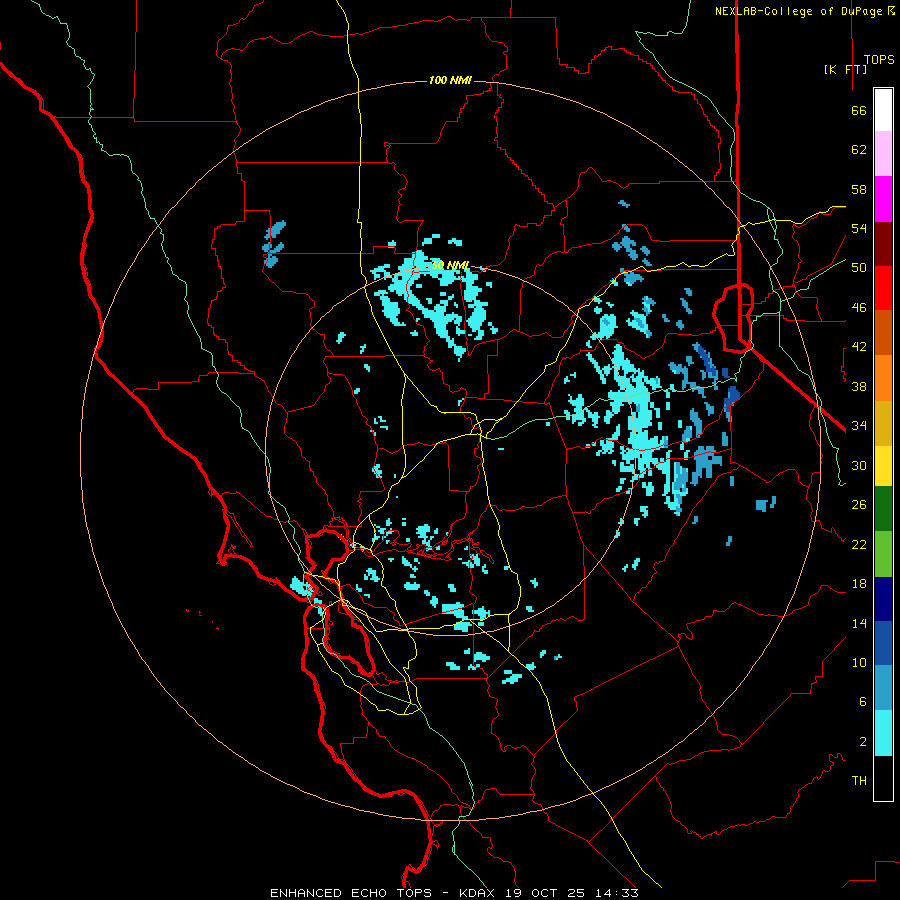This screenshot has height=900, width=900.
Task: Click the 2 legend value label
Action: [863, 742]
